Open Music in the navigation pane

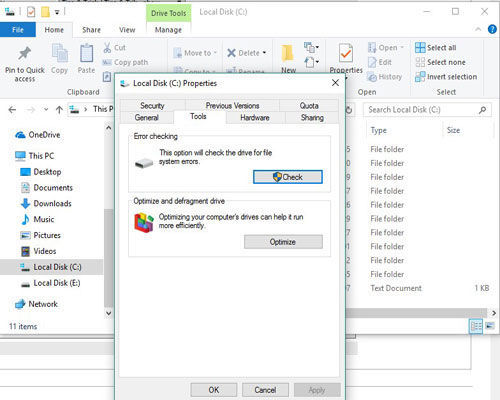point(37,219)
